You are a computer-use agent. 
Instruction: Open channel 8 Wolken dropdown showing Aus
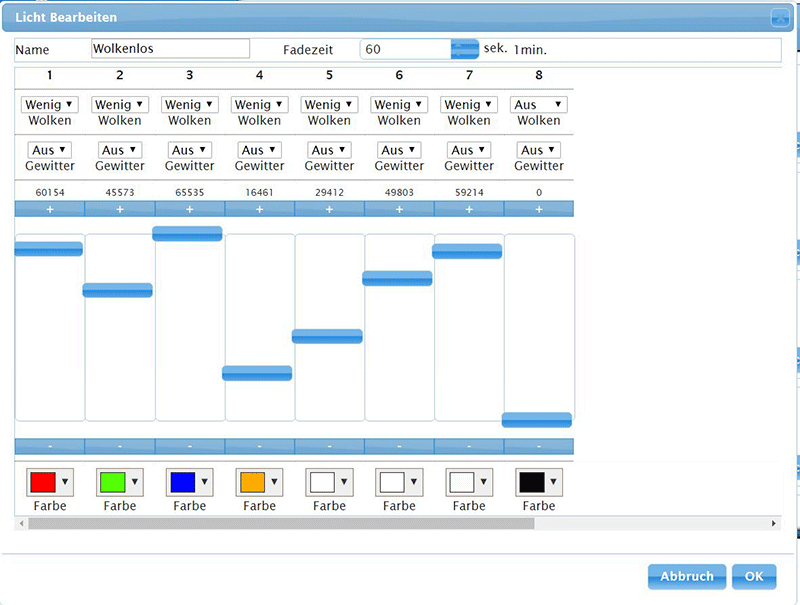[538, 105]
